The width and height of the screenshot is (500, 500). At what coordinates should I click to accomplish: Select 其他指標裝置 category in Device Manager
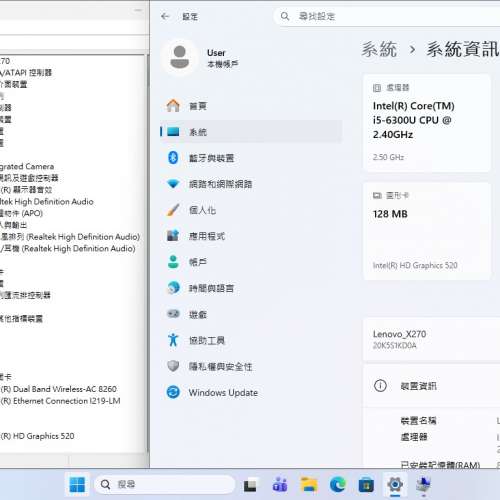(21, 319)
